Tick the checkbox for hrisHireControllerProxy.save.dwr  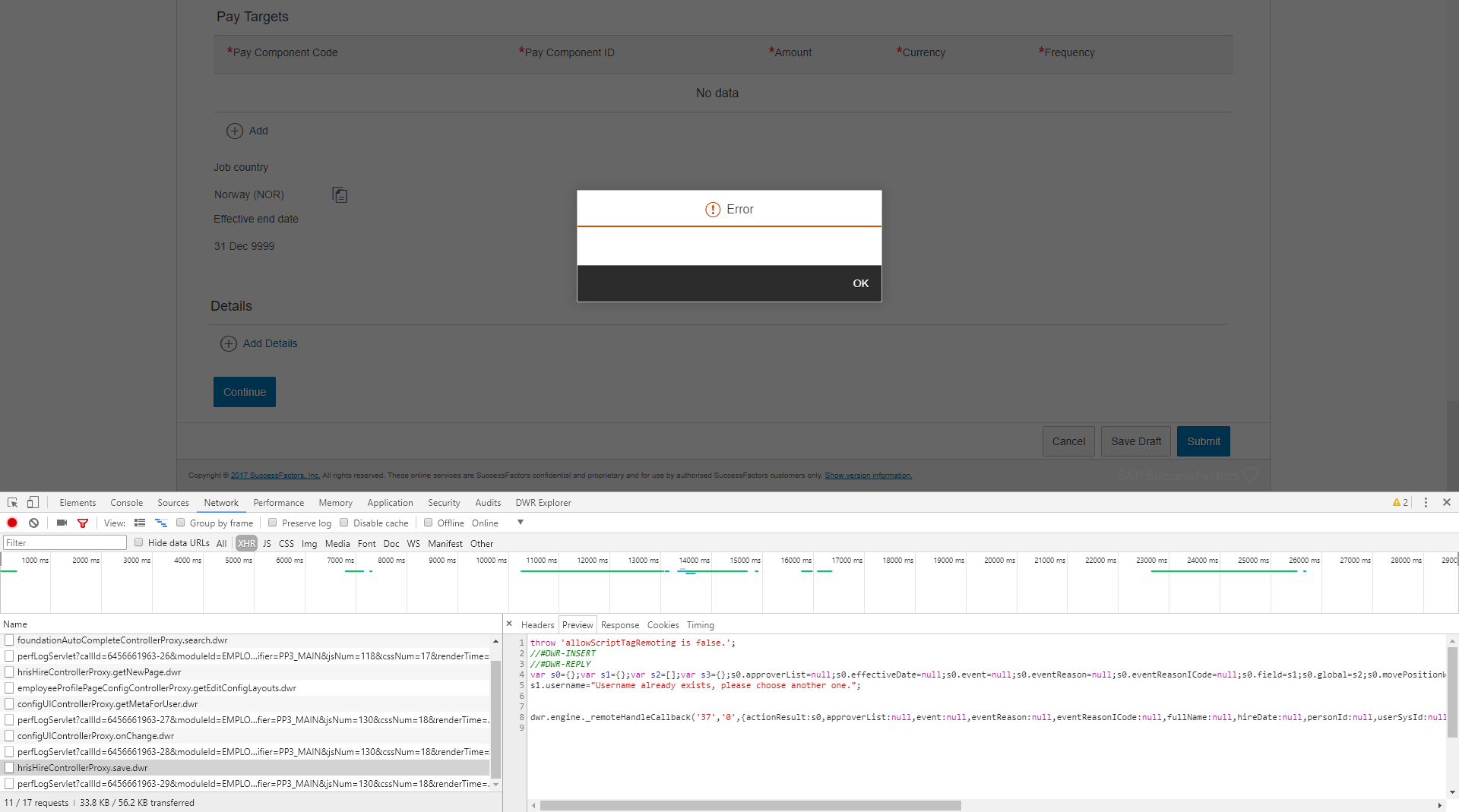click(9, 768)
